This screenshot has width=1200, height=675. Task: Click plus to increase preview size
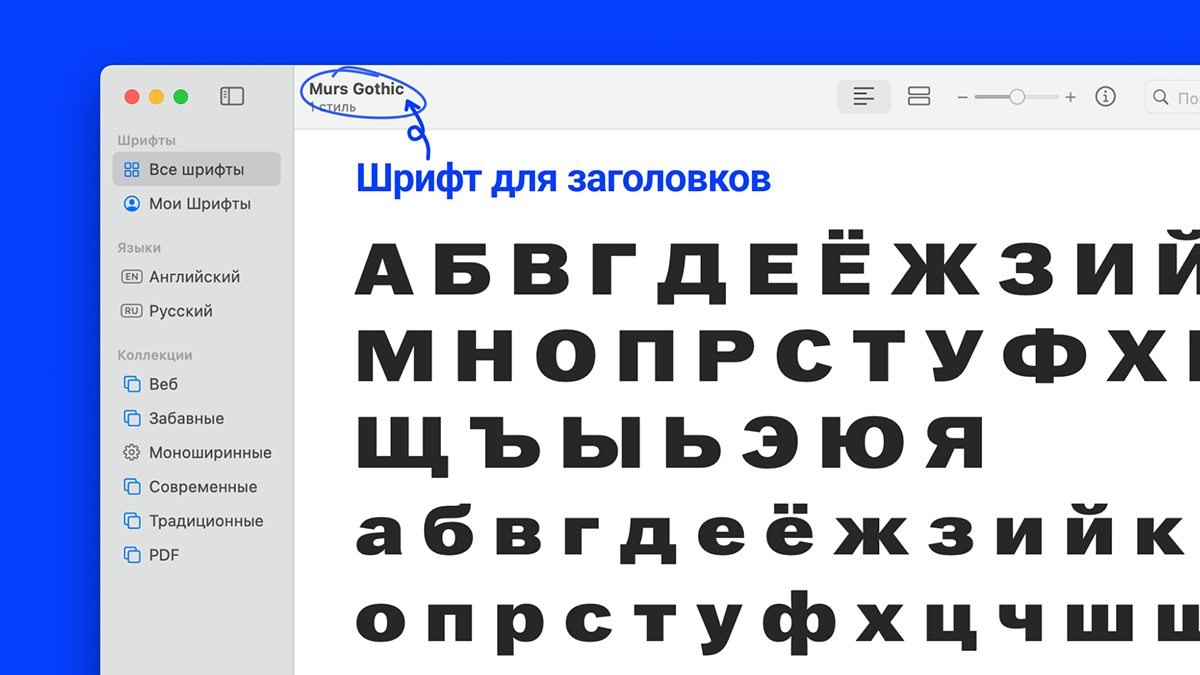coord(1069,96)
